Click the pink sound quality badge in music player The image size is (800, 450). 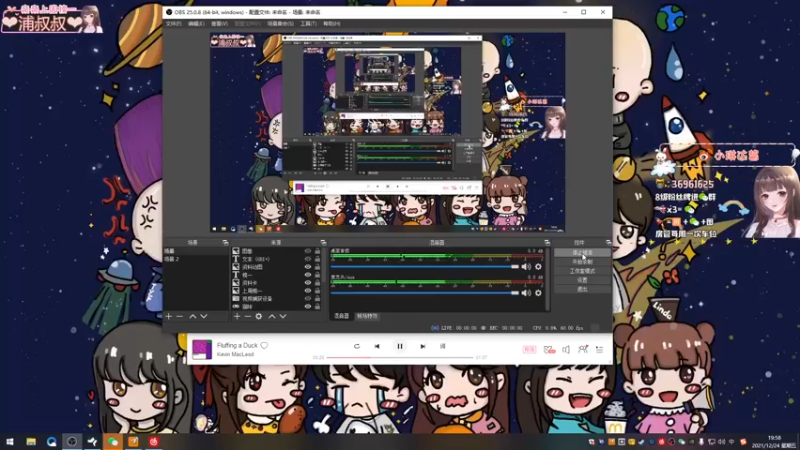(530, 349)
